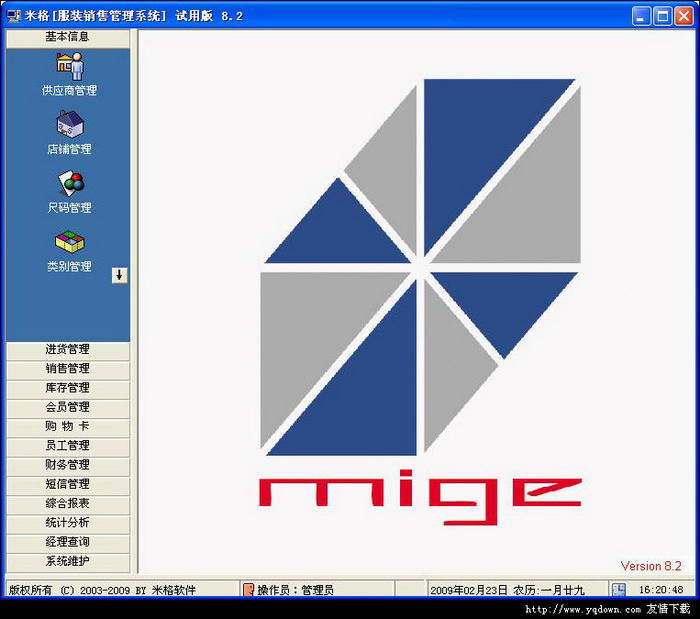Open the 短信管理 section

point(68,486)
